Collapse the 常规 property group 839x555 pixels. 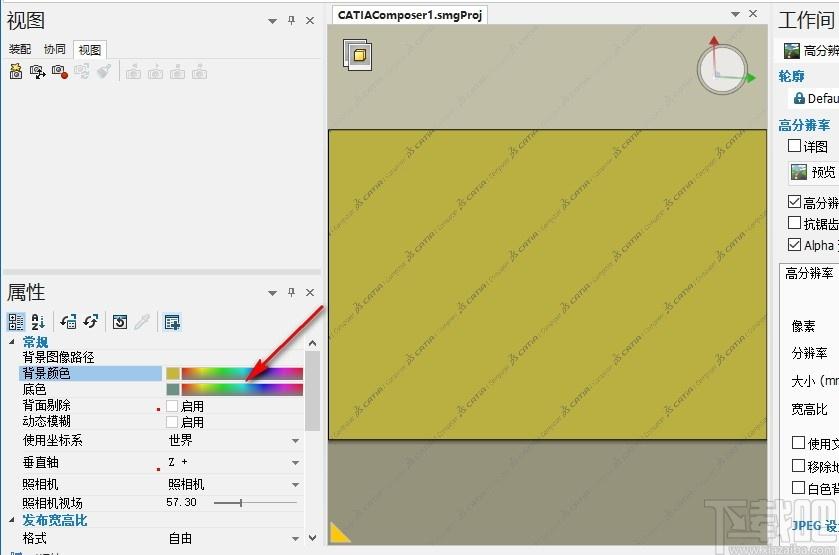pyautogui.click(x=12, y=341)
